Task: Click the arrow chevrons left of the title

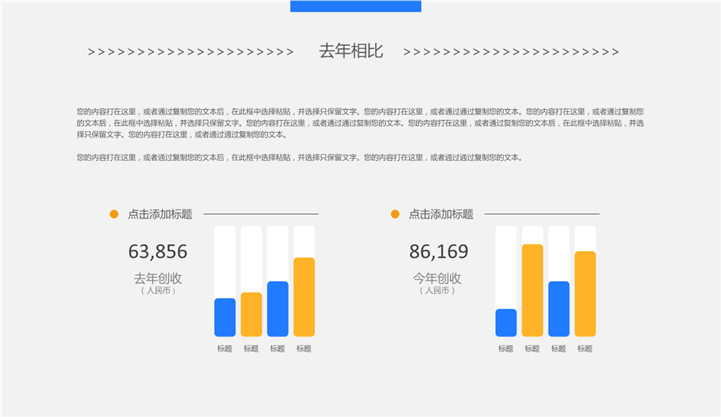Action: click(x=190, y=52)
